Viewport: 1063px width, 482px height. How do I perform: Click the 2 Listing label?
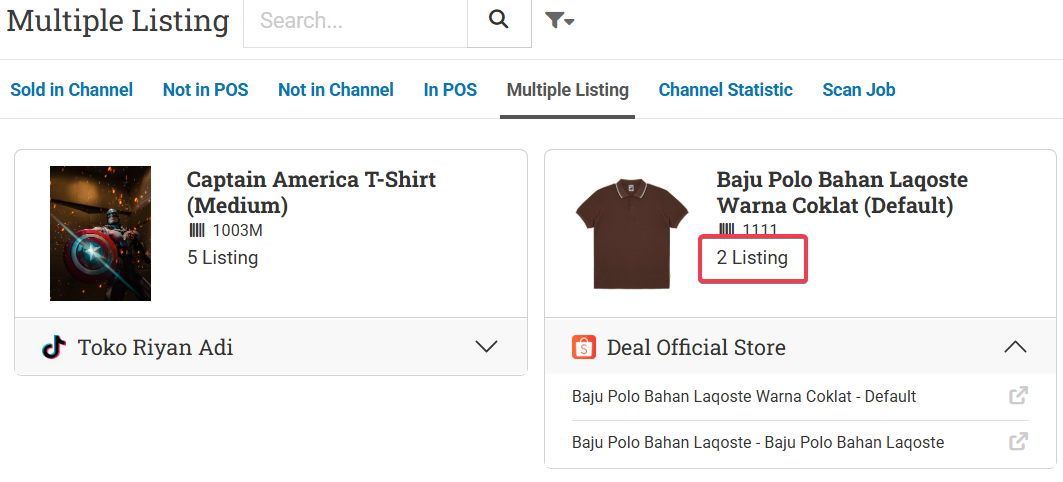(752, 258)
